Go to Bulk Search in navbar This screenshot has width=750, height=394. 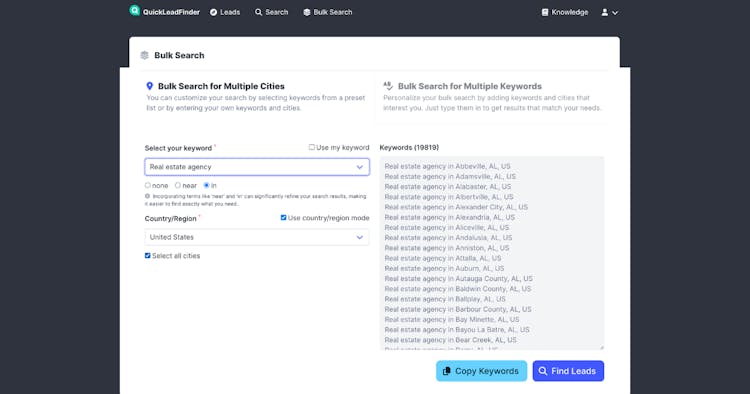pos(328,12)
